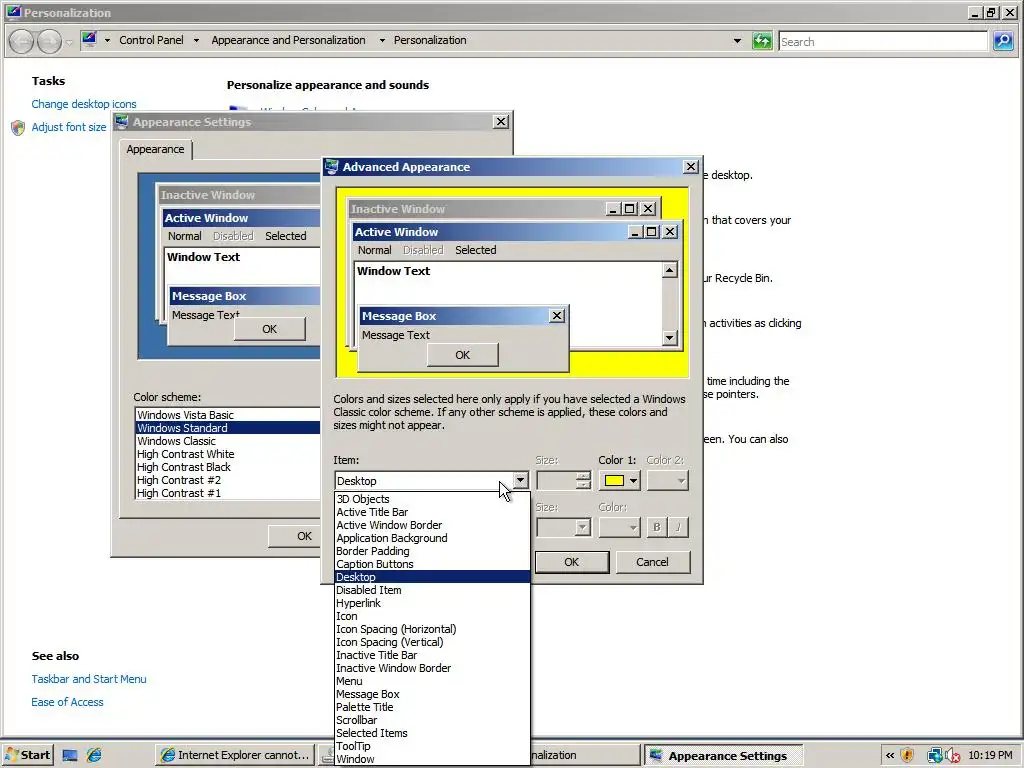Viewport: 1024px width, 768px height.
Task: Select Hyperlink from the item list
Action: (432, 603)
